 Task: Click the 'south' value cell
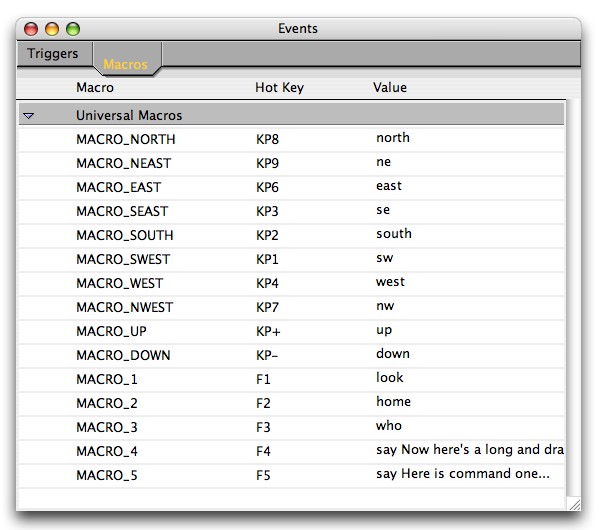coord(393,233)
